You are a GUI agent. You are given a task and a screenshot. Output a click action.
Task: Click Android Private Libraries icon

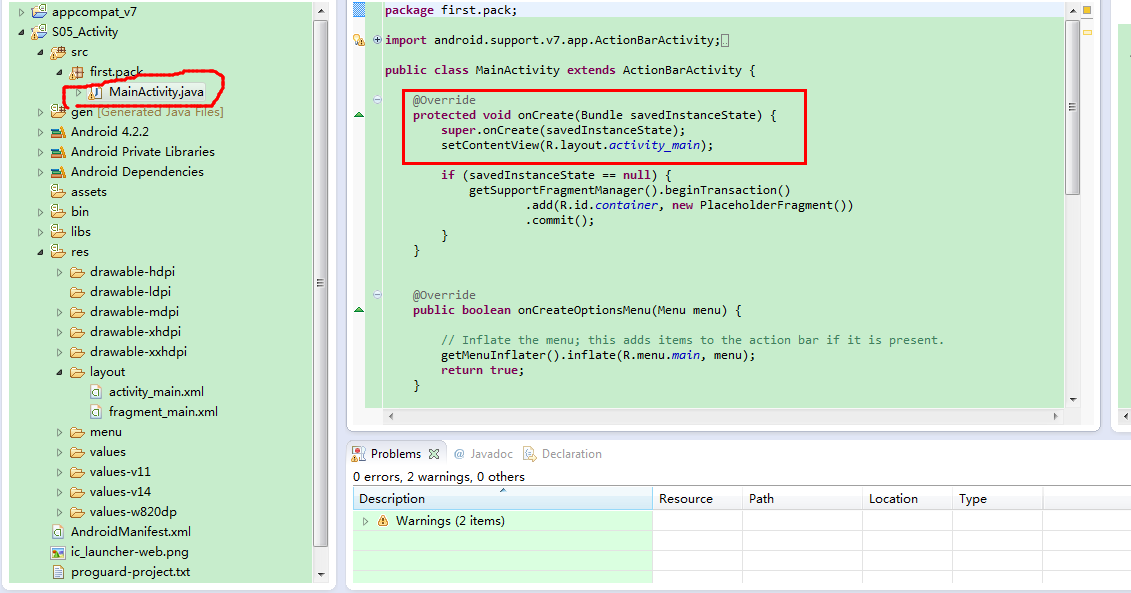pos(58,152)
